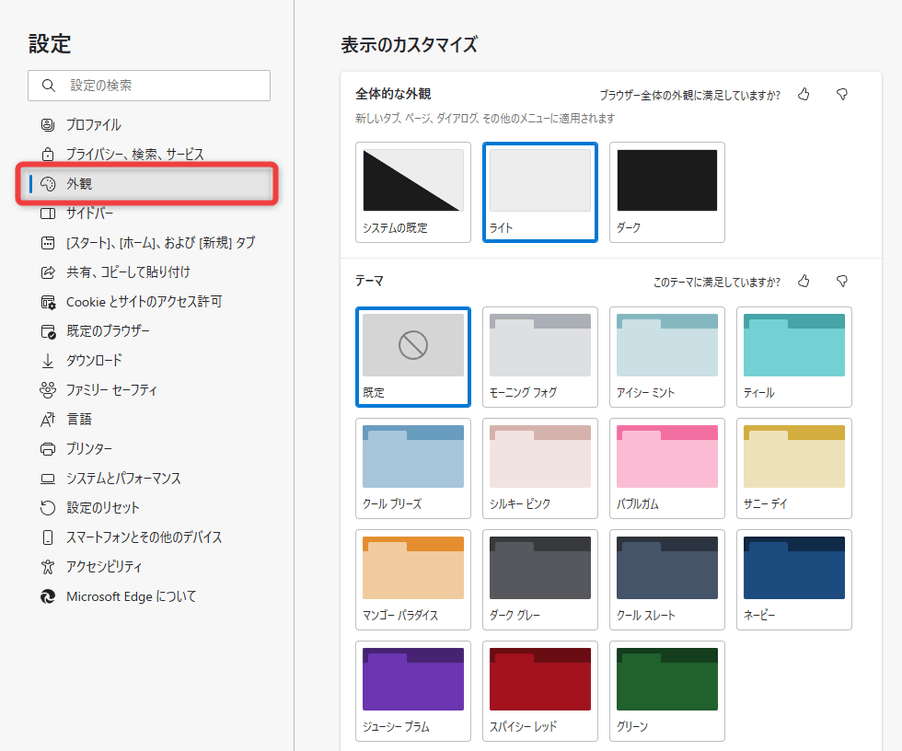Select the システムの既定 appearance option
This screenshot has width=902, height=751.
413,192
